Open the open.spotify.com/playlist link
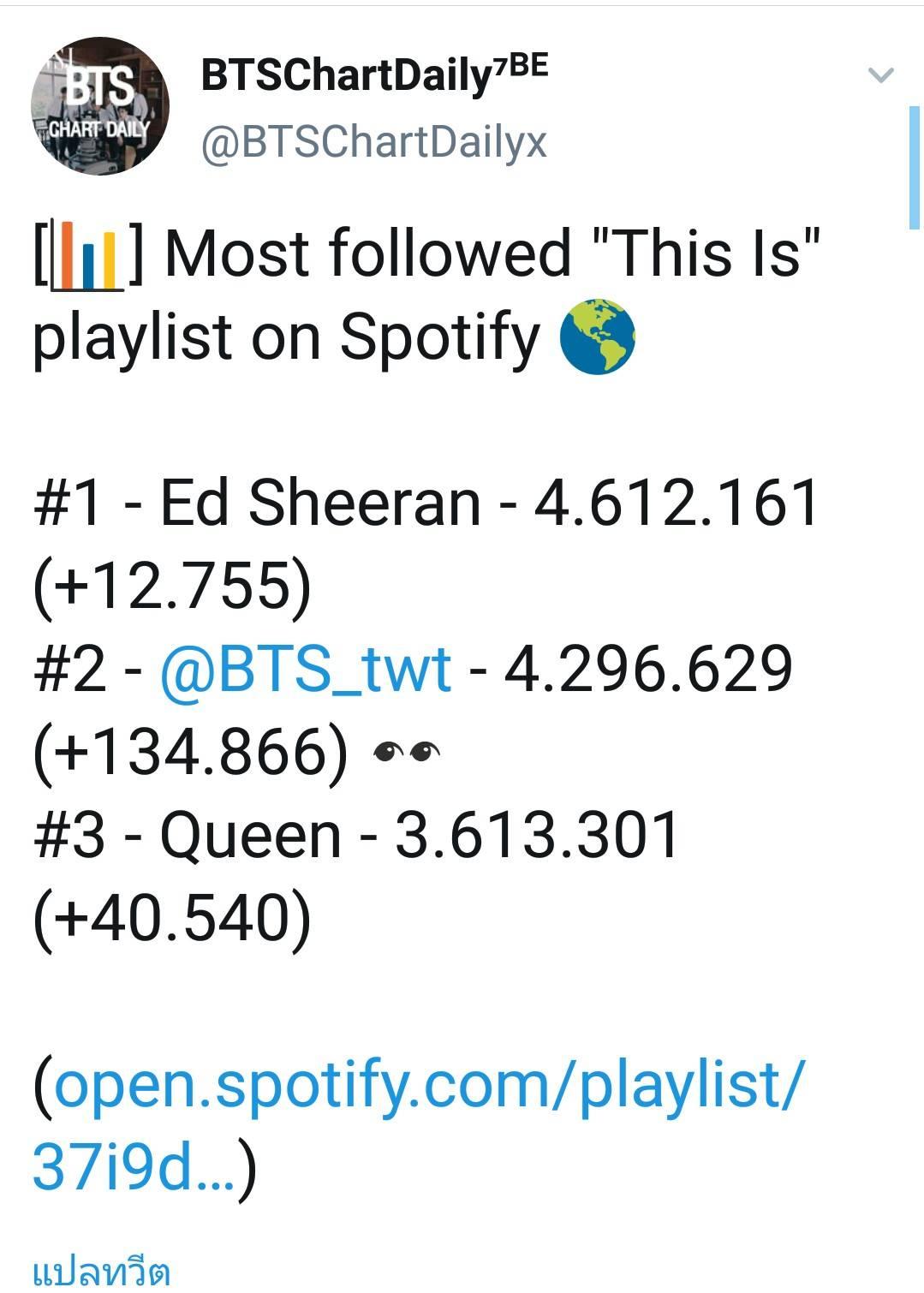This screenshot has height=1293, width=924. [429, 1086]
